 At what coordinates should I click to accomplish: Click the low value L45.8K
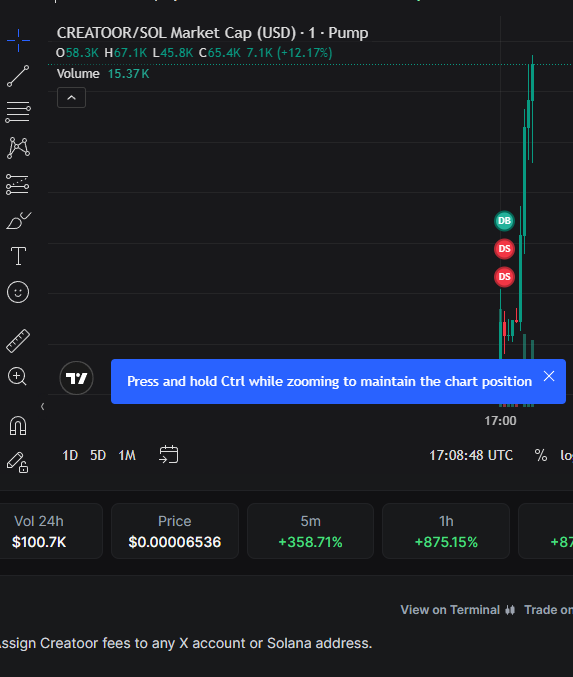tap(173, 53)
